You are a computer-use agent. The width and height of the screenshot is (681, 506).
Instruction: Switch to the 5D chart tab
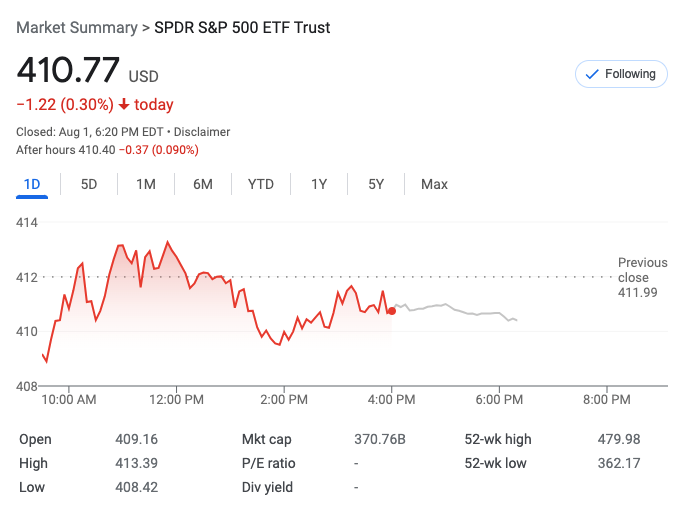click(89, 184)
